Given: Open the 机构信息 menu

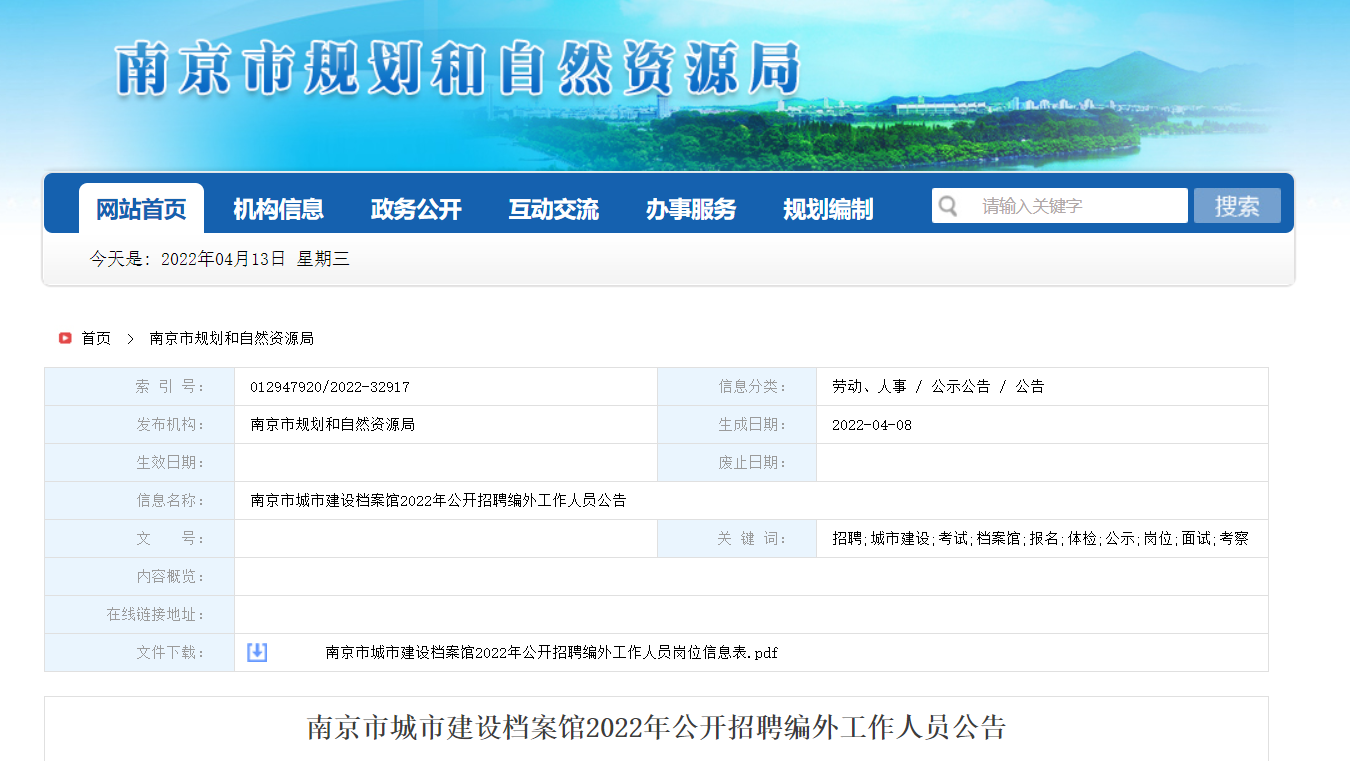Looking at the screenshot, I should pos(278,209).
